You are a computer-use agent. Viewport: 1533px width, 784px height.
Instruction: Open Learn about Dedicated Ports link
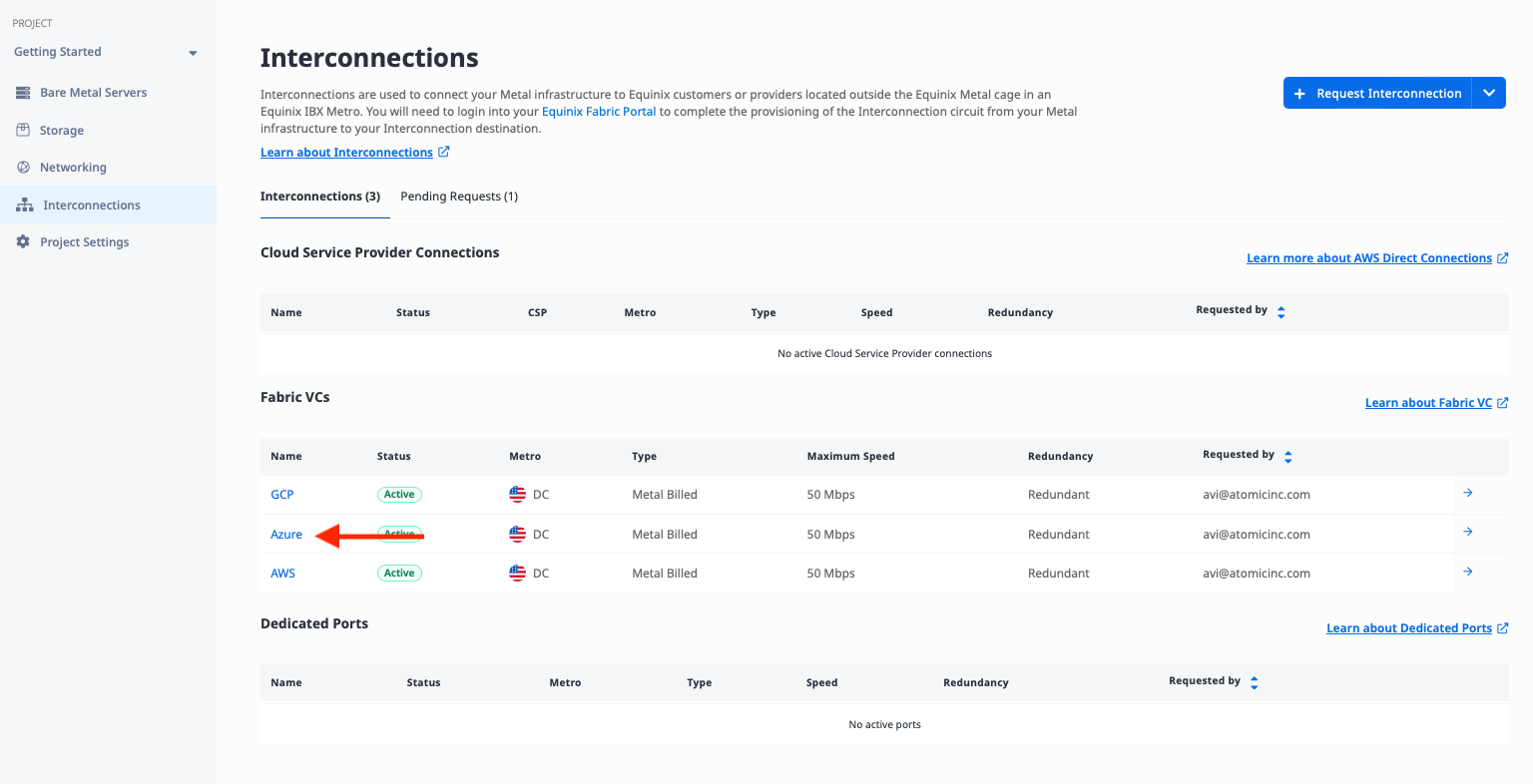(x=1409, y=628)
